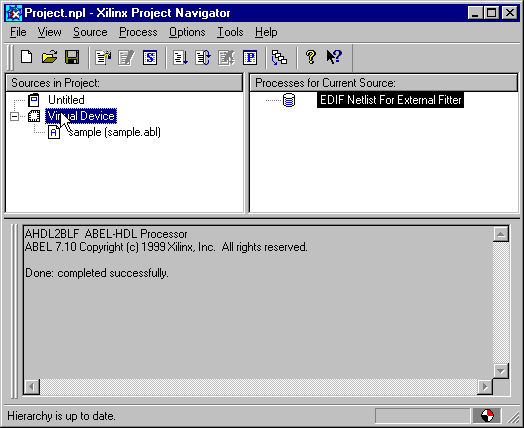Open help with the yellow question mark
Viewport: 524px width, 428px height.
coord(311,57)
